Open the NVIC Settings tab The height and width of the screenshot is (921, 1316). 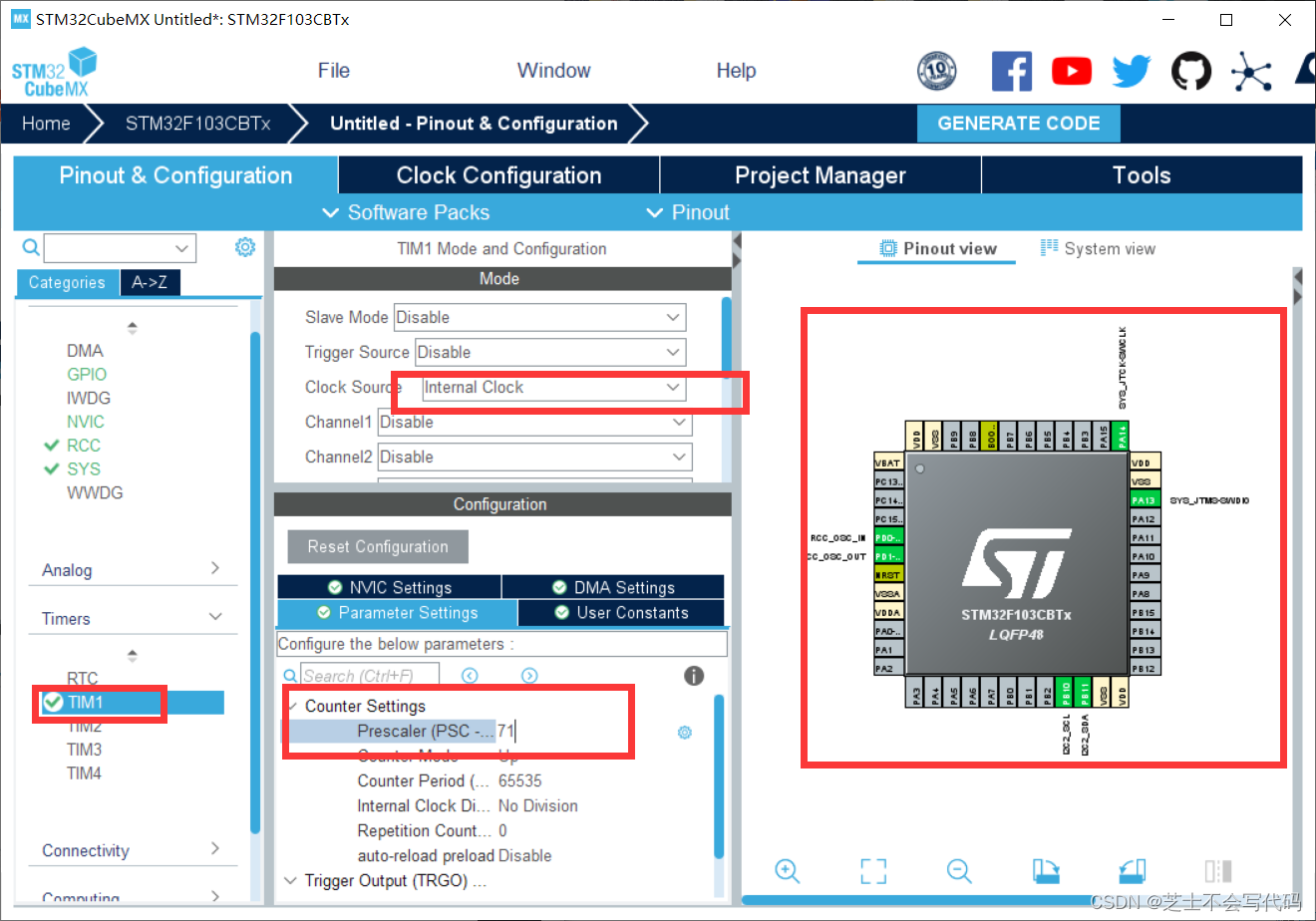(x=389, y=587)
